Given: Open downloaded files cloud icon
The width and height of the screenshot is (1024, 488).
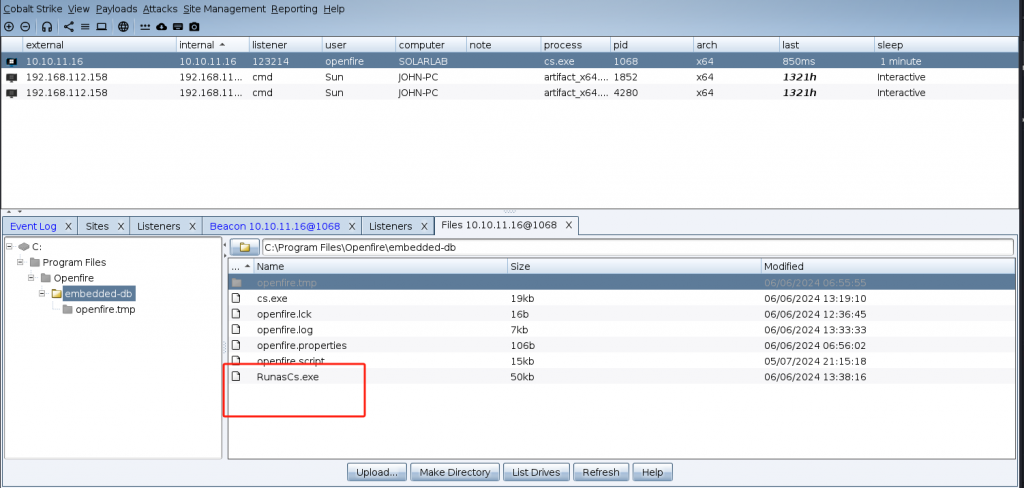Looking at the screenshot, I should [x=161, y=27].
